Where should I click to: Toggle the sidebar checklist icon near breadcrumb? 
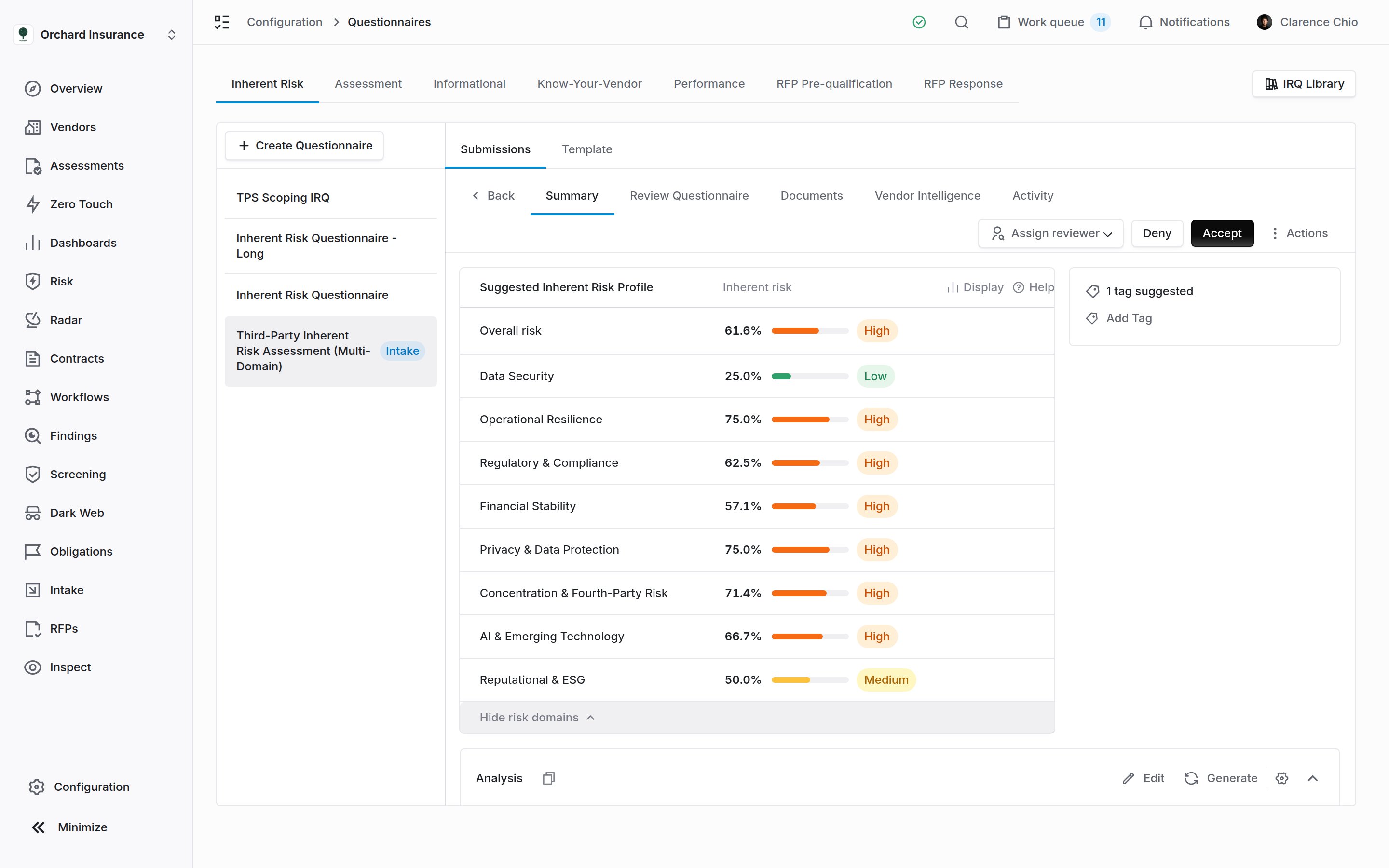221,22
